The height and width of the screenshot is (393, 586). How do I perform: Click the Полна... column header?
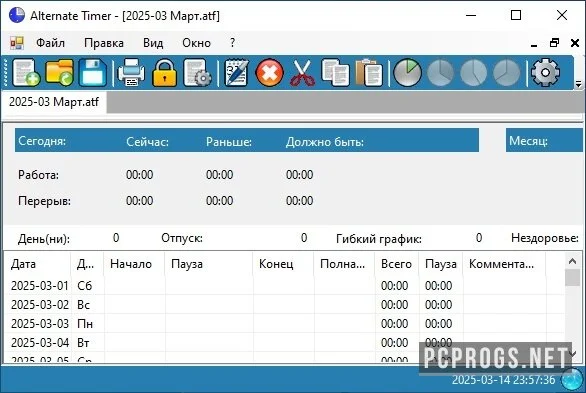(x=344, y=264)
